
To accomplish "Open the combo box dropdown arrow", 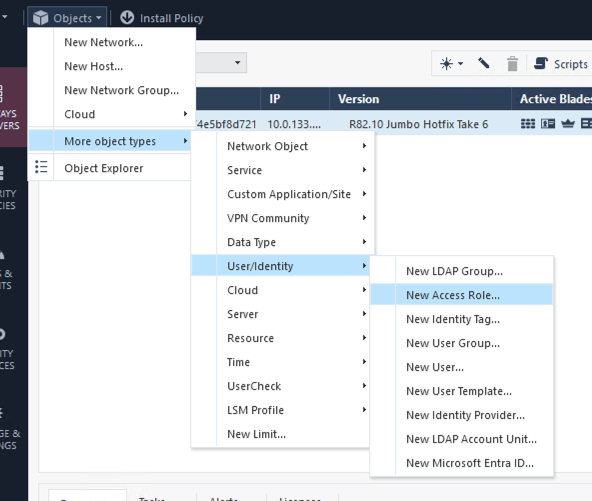I will pos(237,62).
